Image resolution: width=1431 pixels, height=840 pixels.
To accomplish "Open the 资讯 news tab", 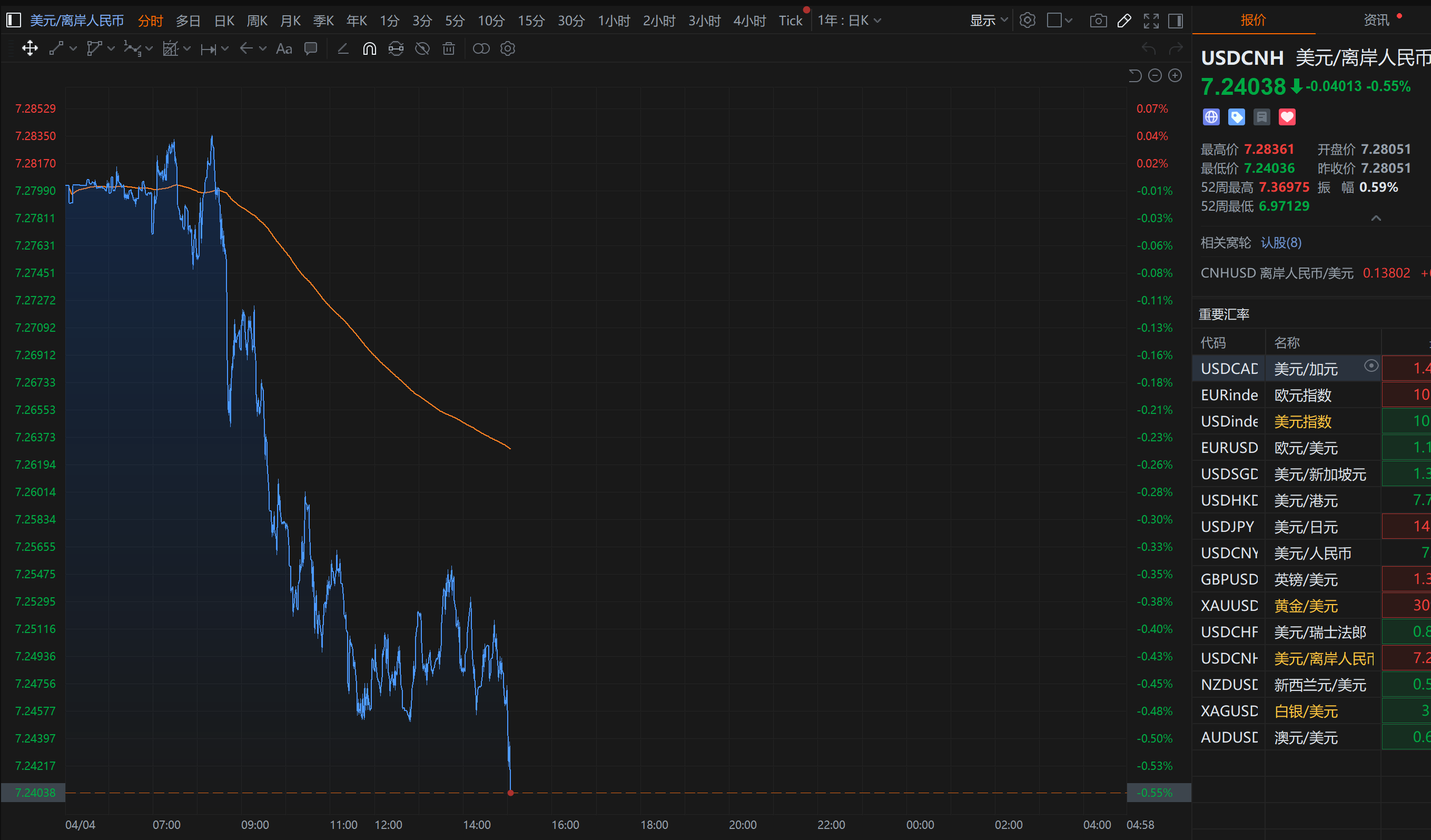I will pos(1375,21).
